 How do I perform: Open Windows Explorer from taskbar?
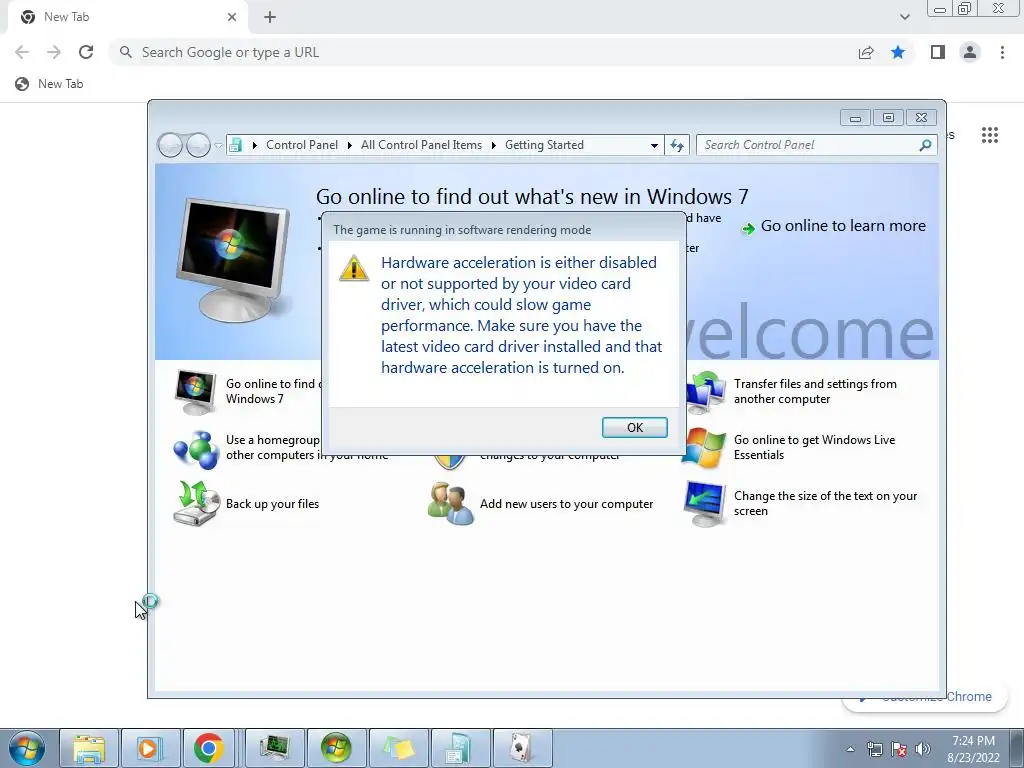(89, 748)
